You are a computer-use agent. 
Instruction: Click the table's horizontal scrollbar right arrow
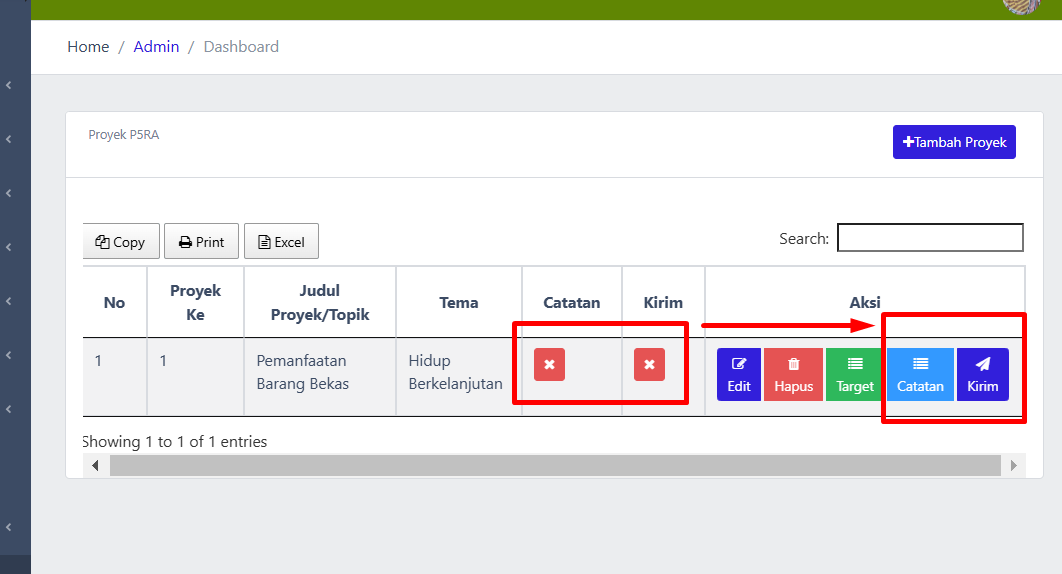tap(1013, 466)
